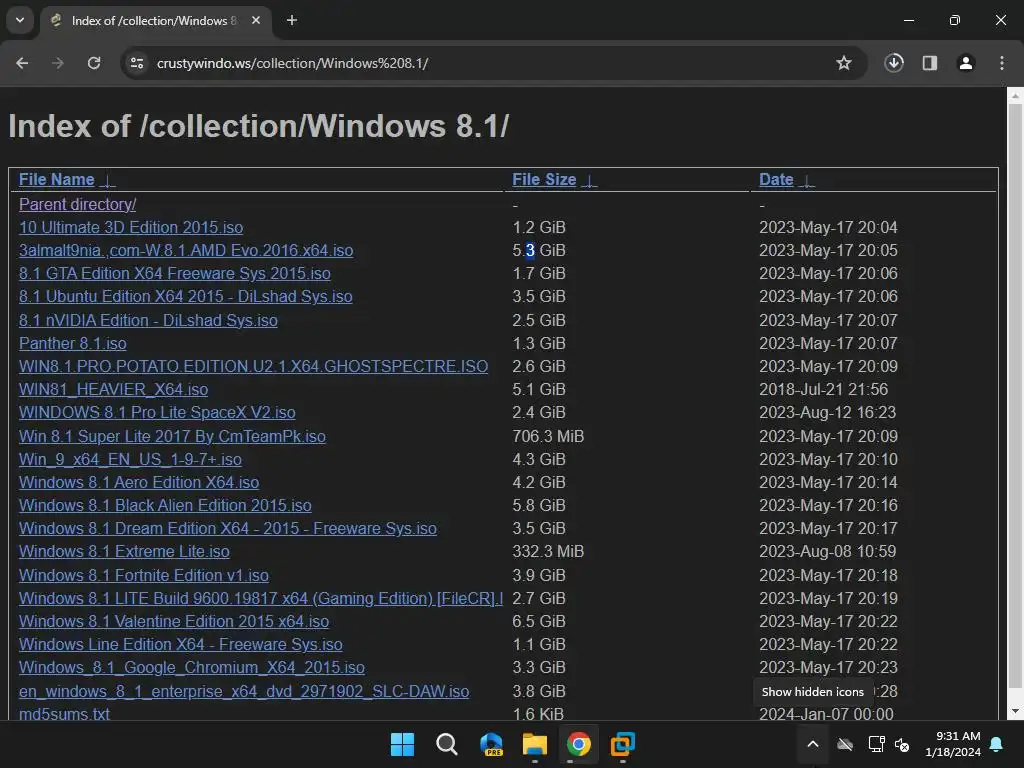Screen dimensions: 1024x768
Task: Open the Parent directory link
Action: [77, 204]
